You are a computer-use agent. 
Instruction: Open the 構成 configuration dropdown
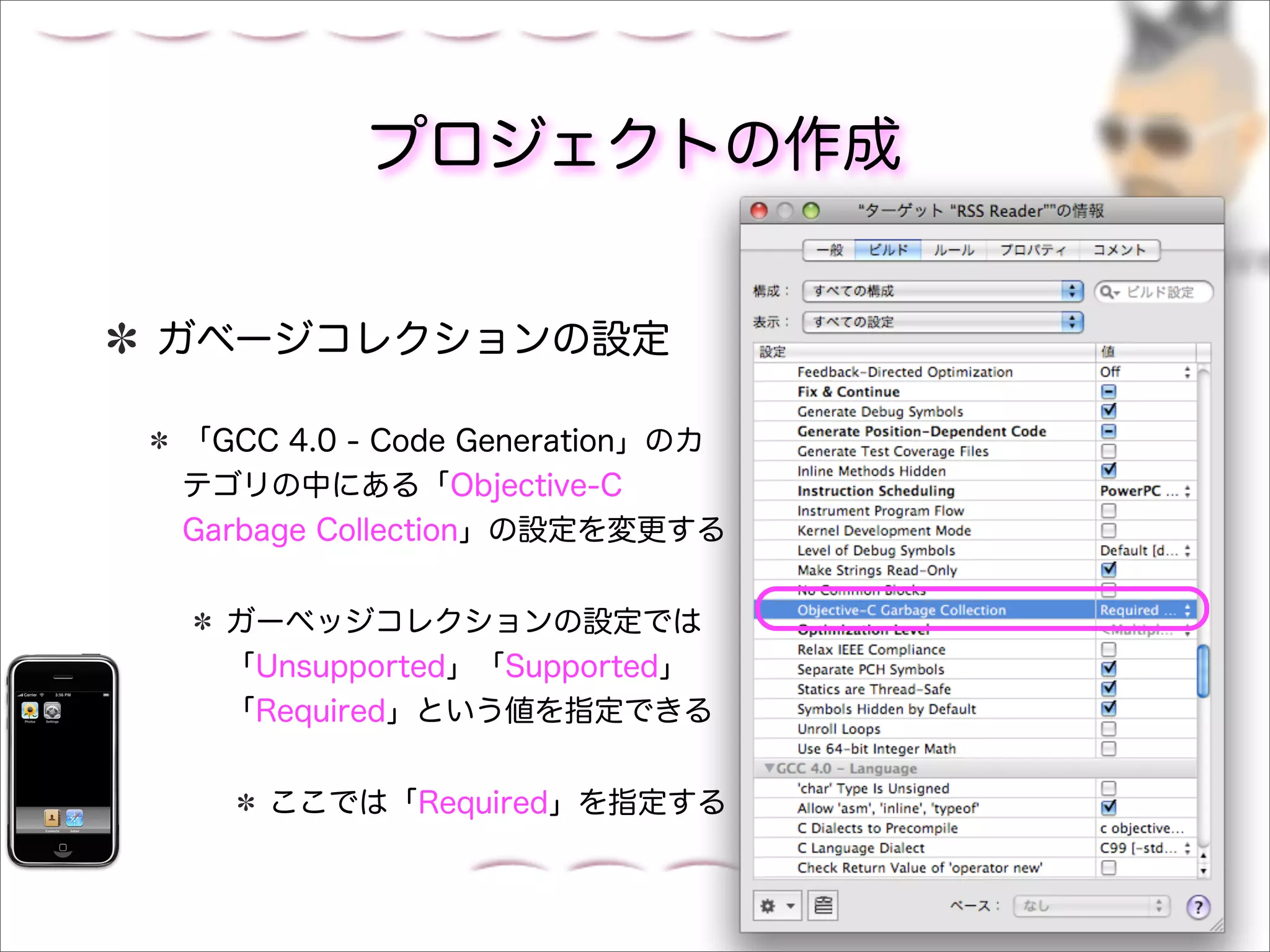pos(943,291)
